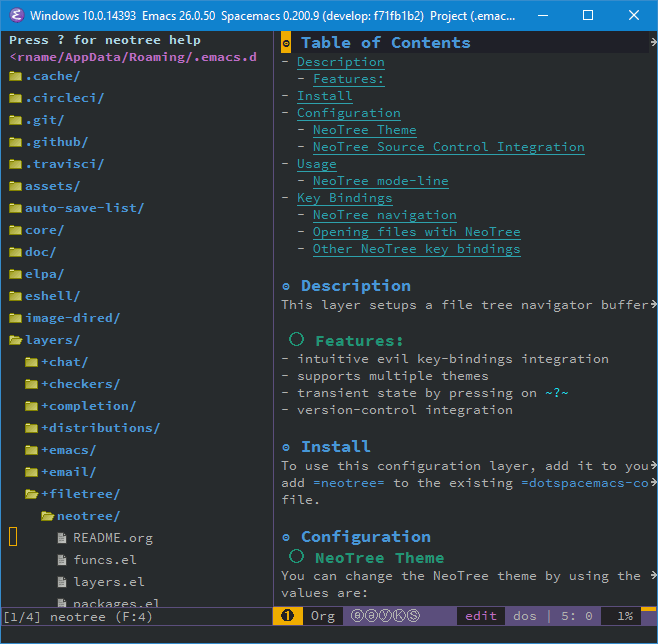The width and height of the screenshot is (658, 644).
Task: Click the Install heading bullet
Action: click(286, 448)
